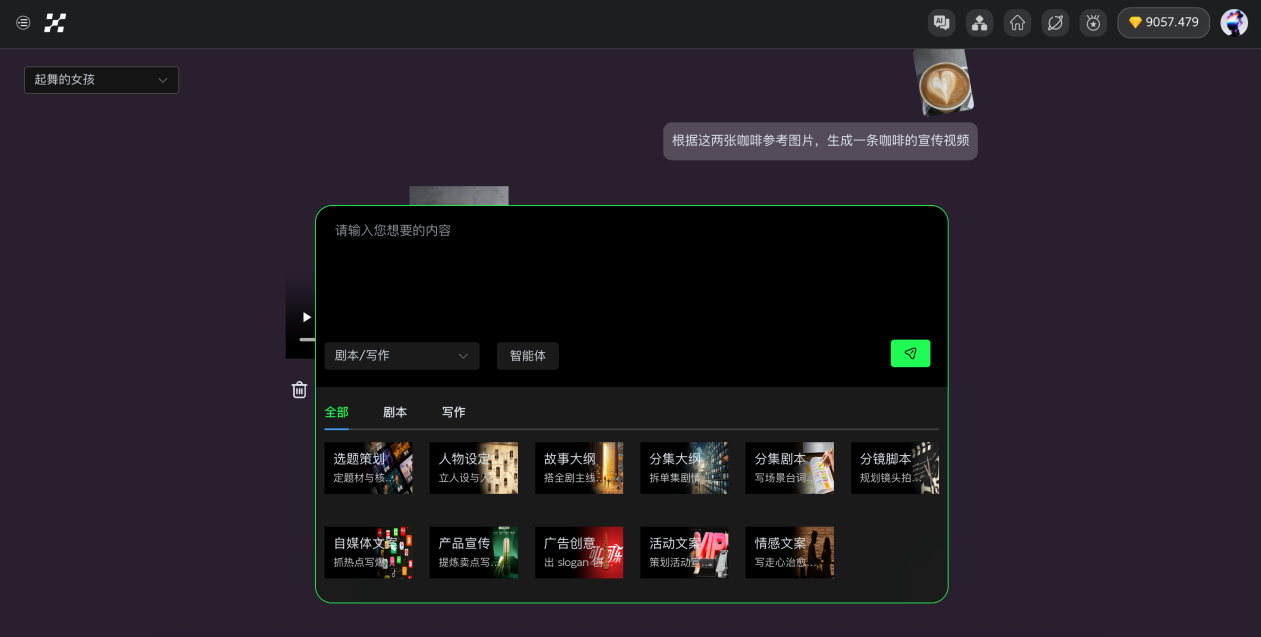Screen dimensions: 1261x637
Task: Open the 剧本/写作 mode dropdown
Action: point(401,356)
